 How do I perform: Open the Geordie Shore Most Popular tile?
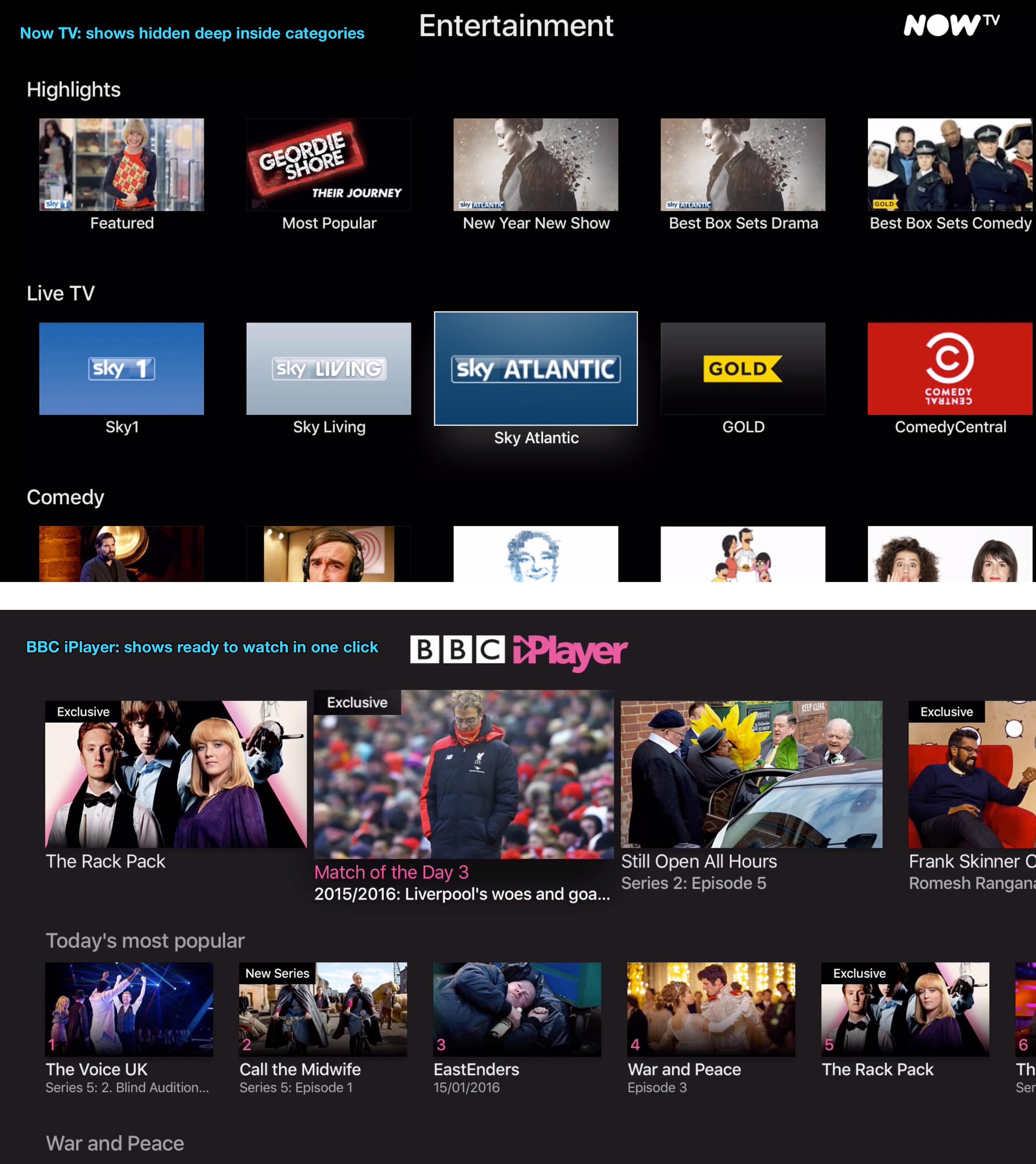click(328, 165)
